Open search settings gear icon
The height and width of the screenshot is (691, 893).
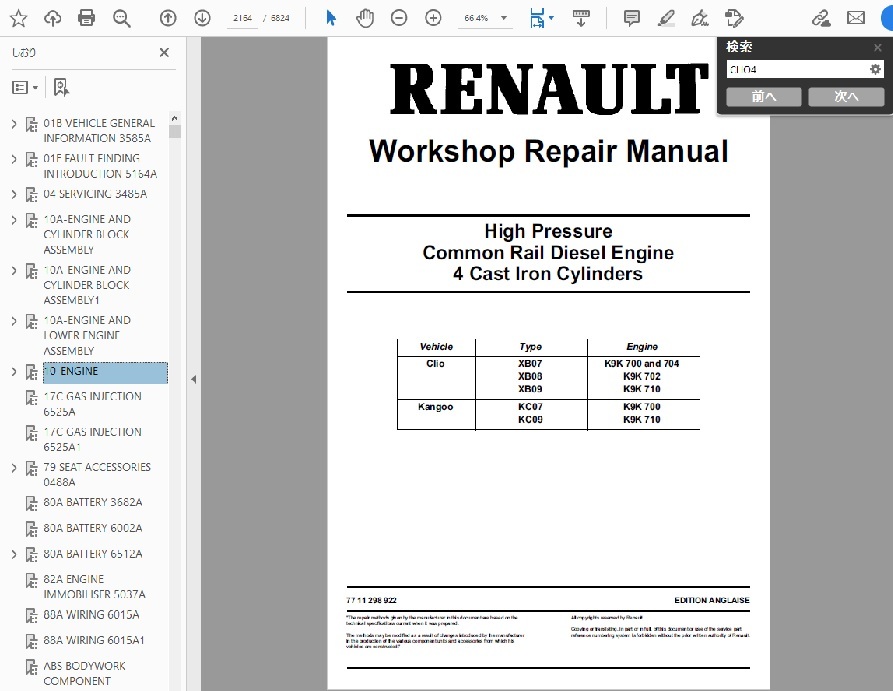(x=875, y=69)
